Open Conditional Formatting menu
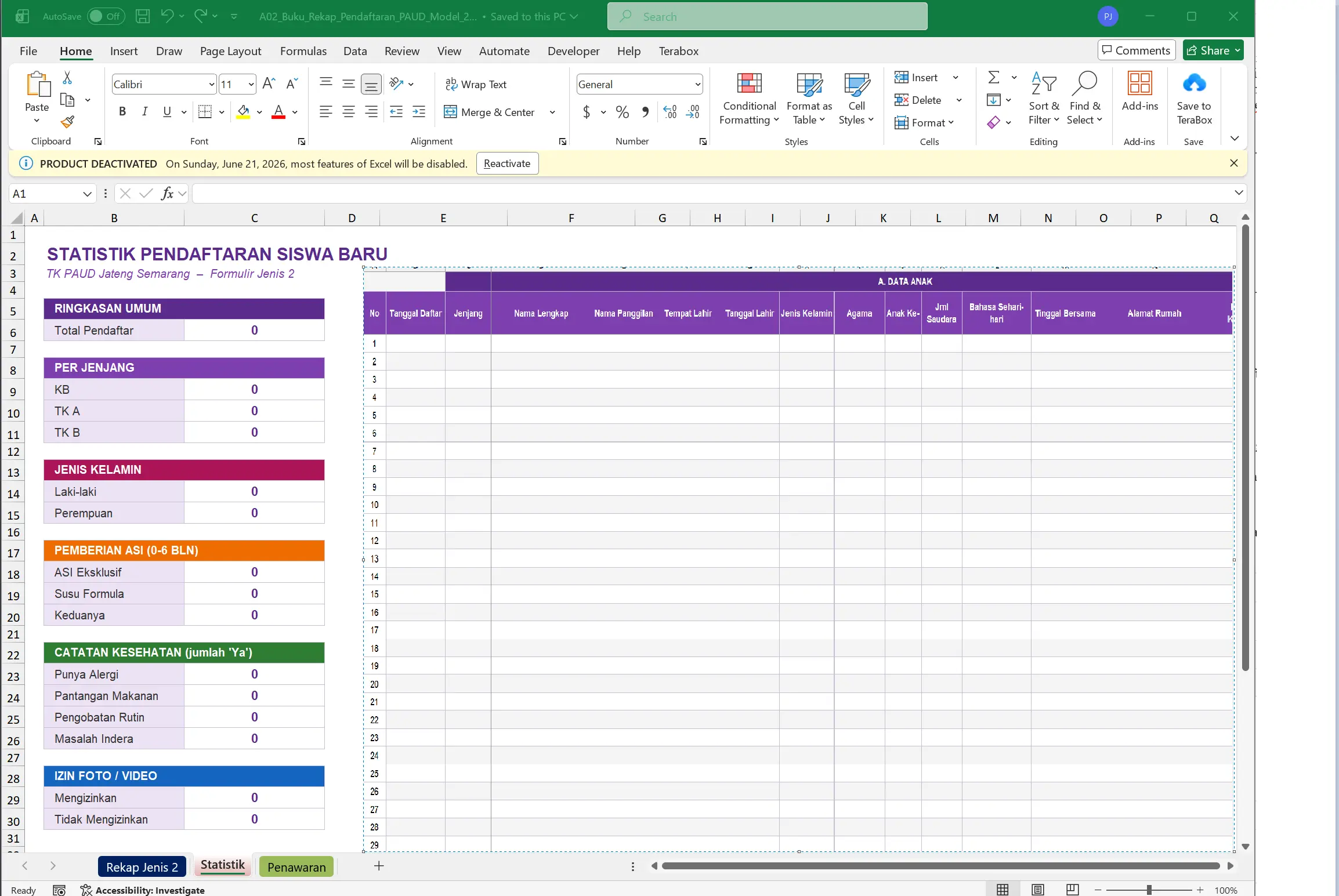 pos(749,99)
